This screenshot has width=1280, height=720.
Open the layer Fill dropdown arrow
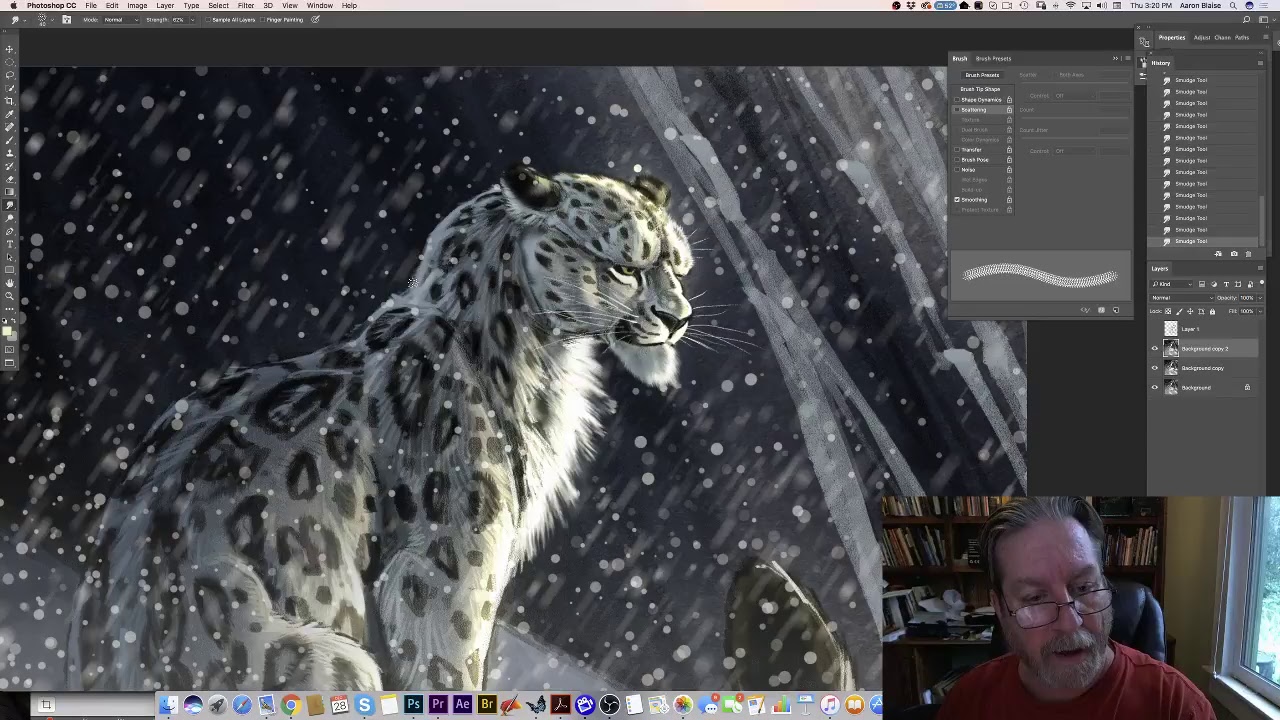tap(1260, 311)
